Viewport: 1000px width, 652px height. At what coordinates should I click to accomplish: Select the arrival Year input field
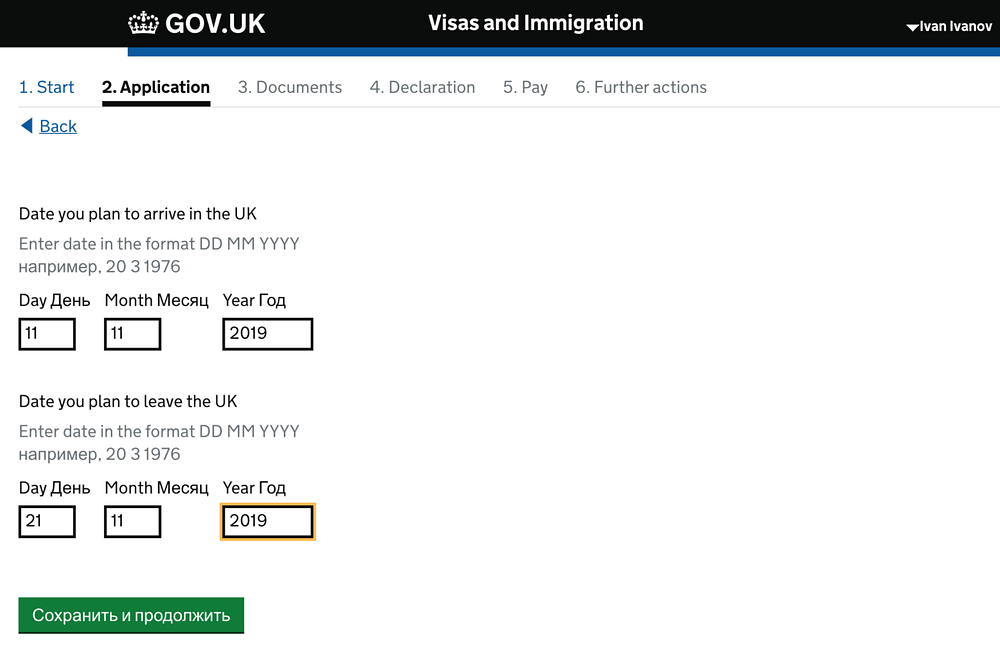click(268, 334)
